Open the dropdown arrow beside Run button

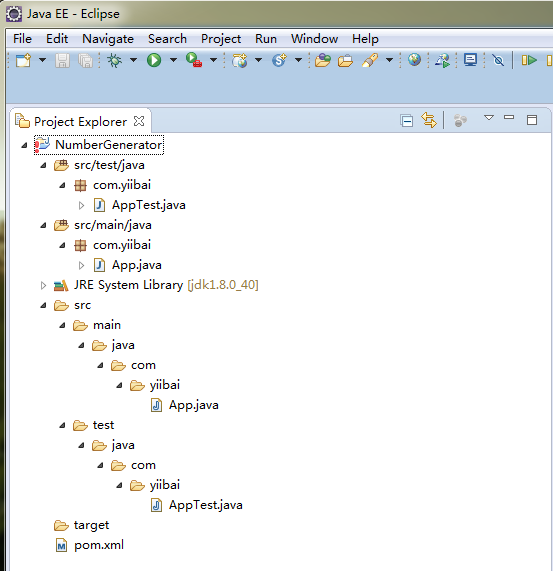tap(173, 60)
